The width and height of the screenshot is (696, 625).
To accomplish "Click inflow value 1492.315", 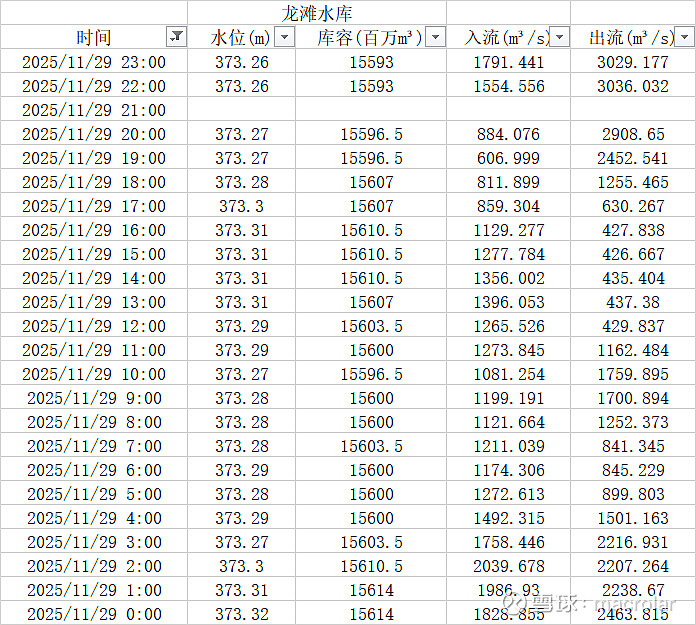I will tap(508, 517).
